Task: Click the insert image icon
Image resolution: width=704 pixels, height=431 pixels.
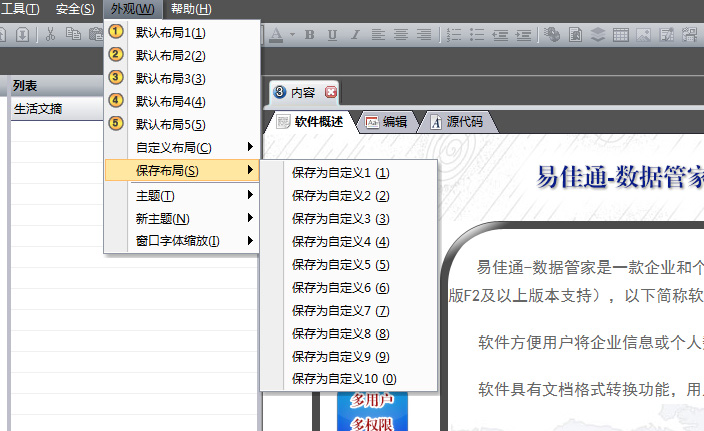Action: point(644,35)
